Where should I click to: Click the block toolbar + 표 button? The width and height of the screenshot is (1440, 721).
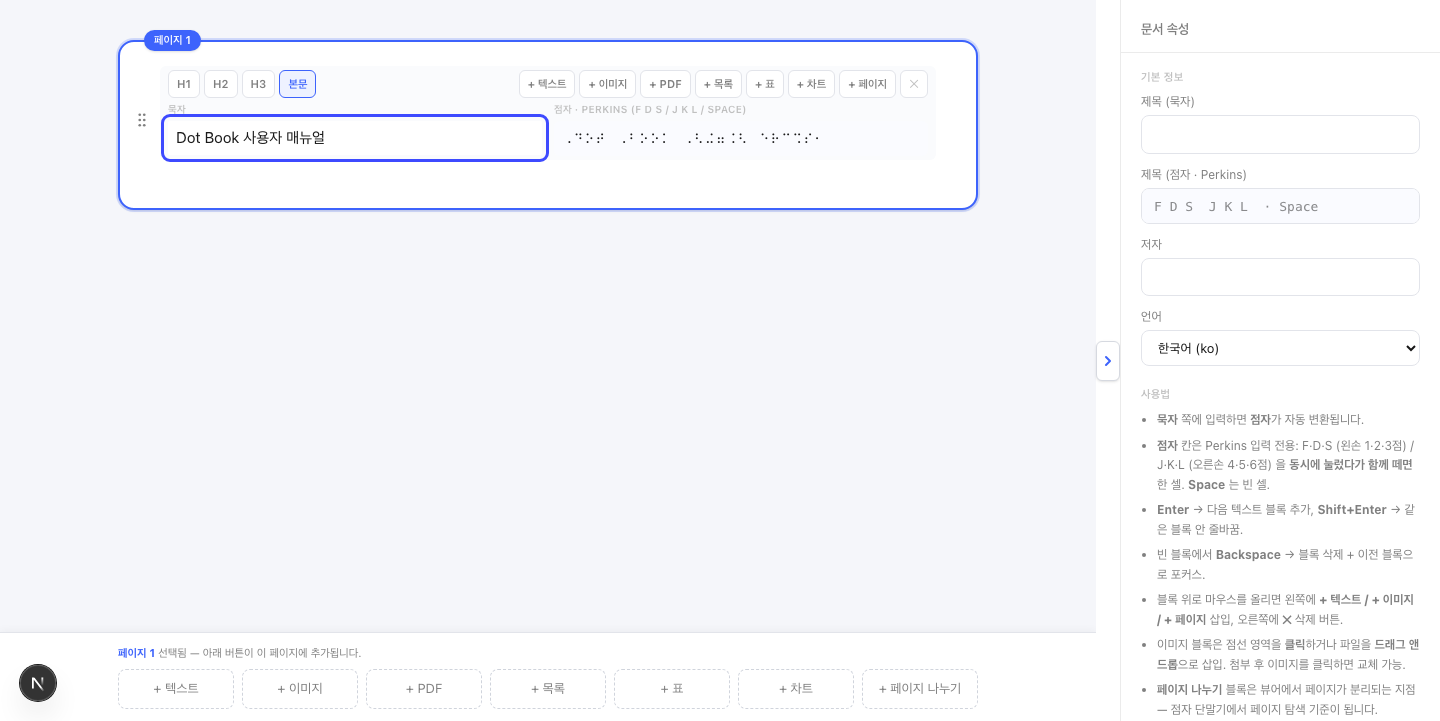765,84
